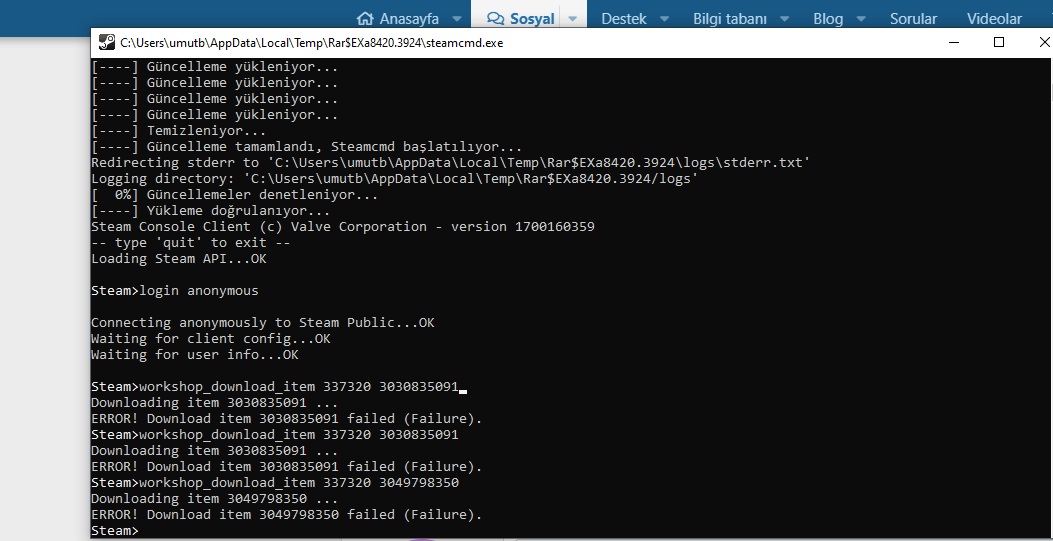Maximize the steamcmd console window
Image resolution: width=1053 pixels, height=541 pixels.
(x=998, y=42)
